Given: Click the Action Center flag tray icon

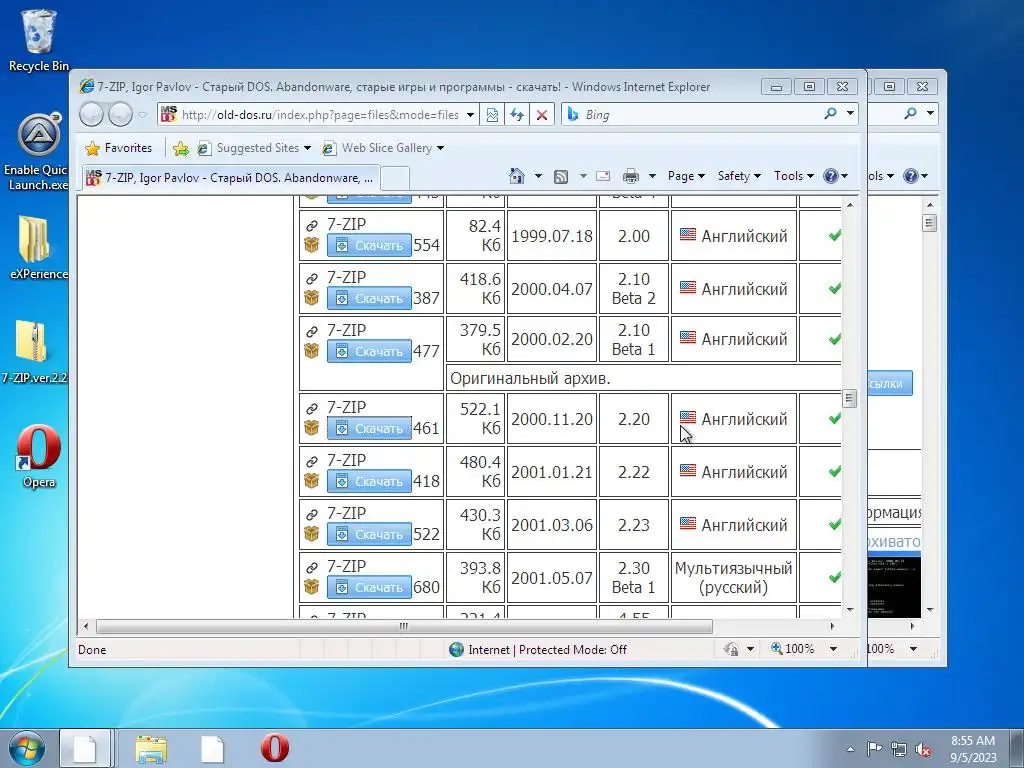Looking at the screenshot, I should point(874,748).
